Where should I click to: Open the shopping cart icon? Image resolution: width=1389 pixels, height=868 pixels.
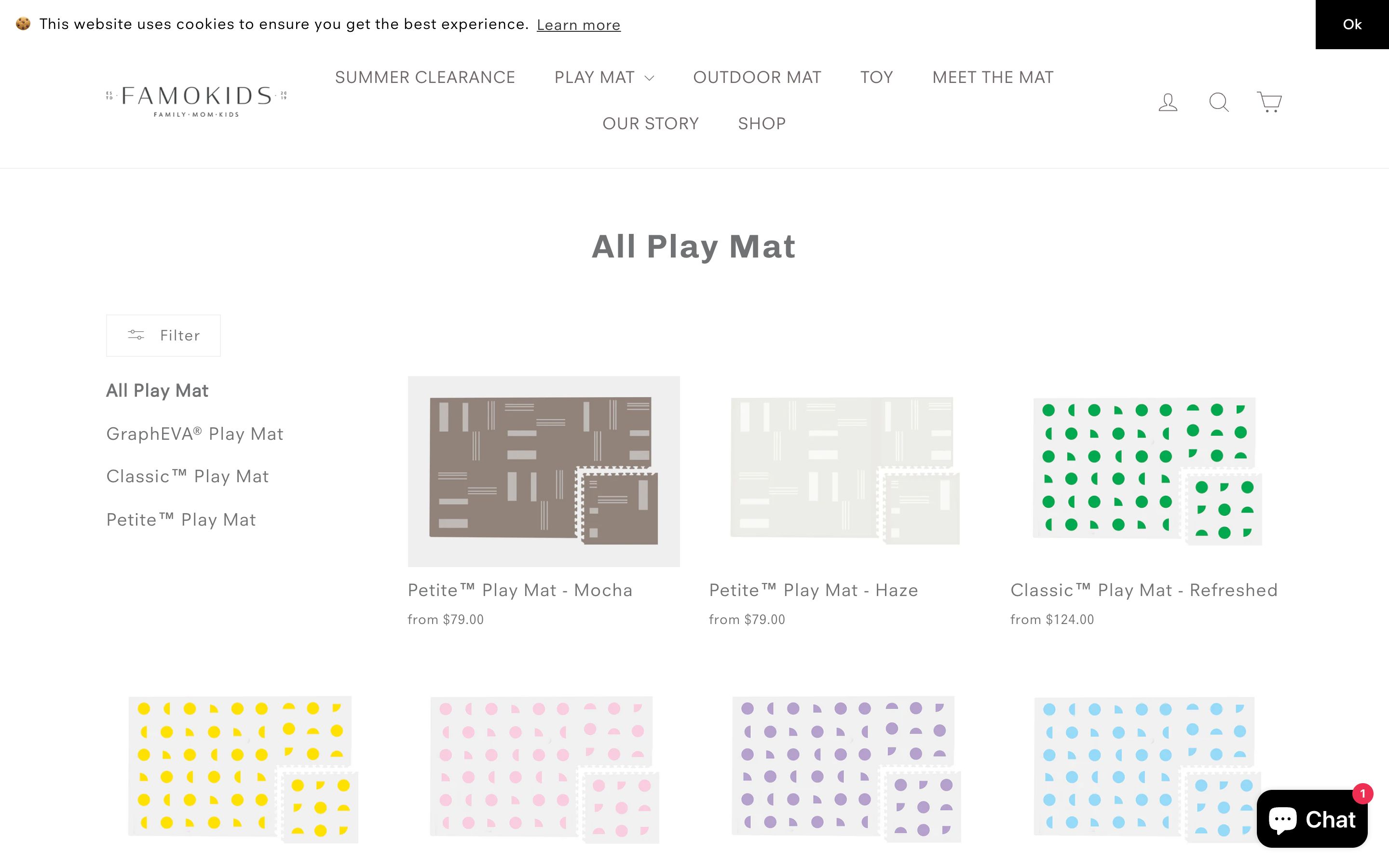pyautogui.click(x=1268, y=102)
